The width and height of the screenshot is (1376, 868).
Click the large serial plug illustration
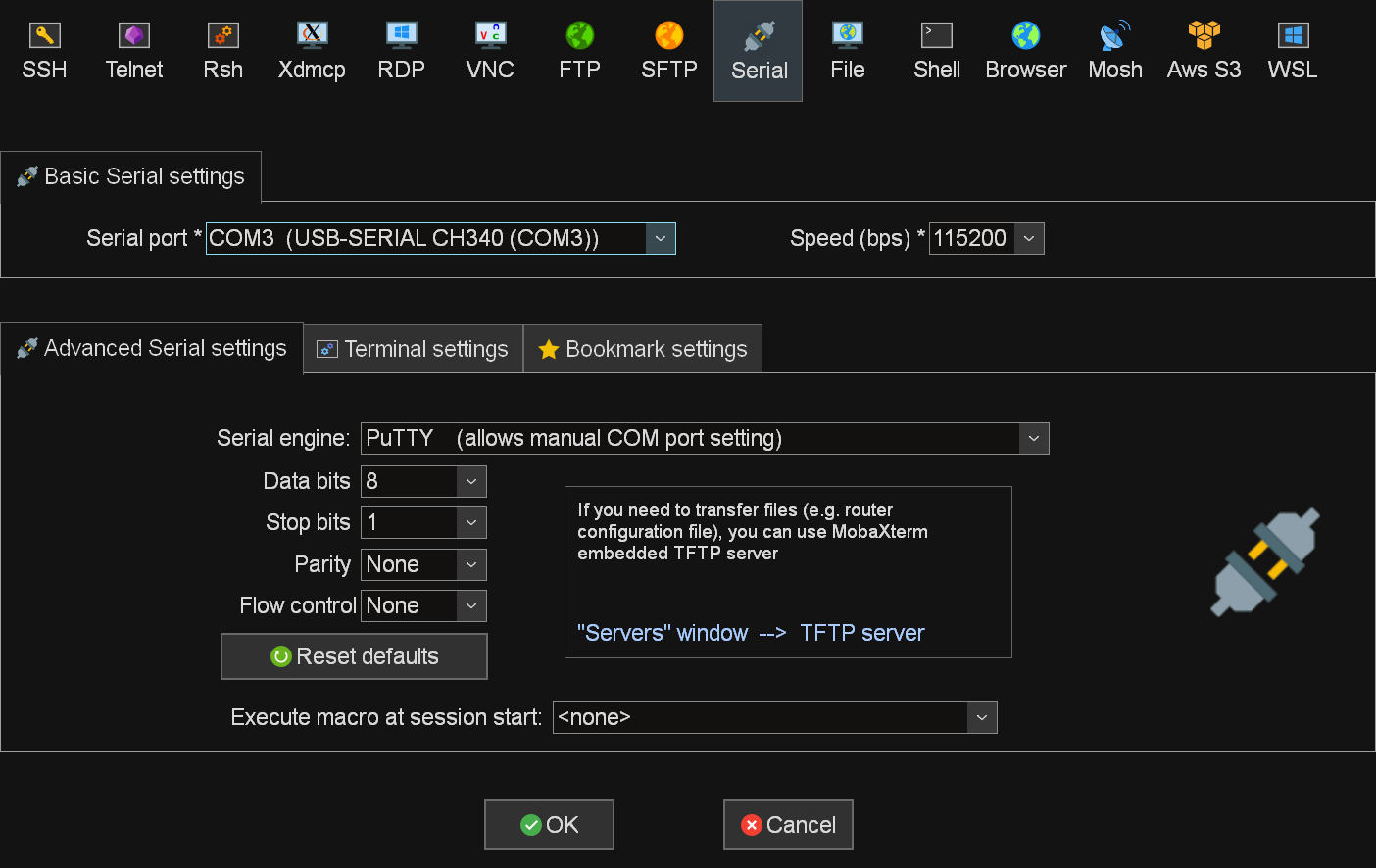click(x=1265, y=562)
